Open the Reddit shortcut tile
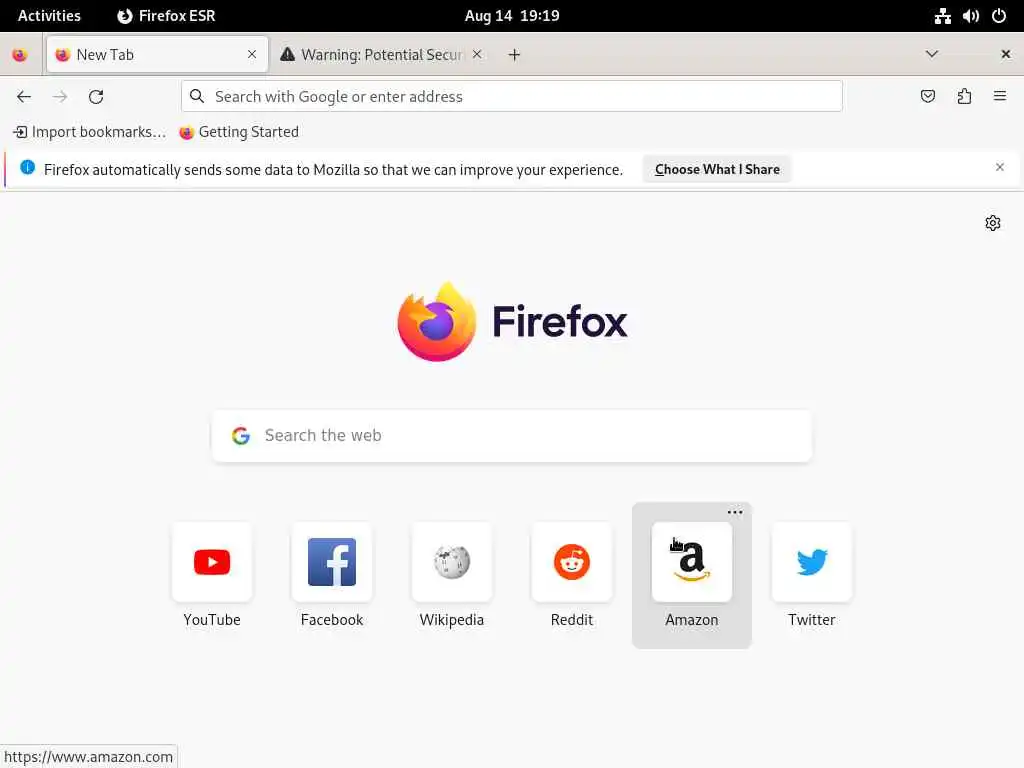This screenshot has height=768, width=1024. coord(572,562)
